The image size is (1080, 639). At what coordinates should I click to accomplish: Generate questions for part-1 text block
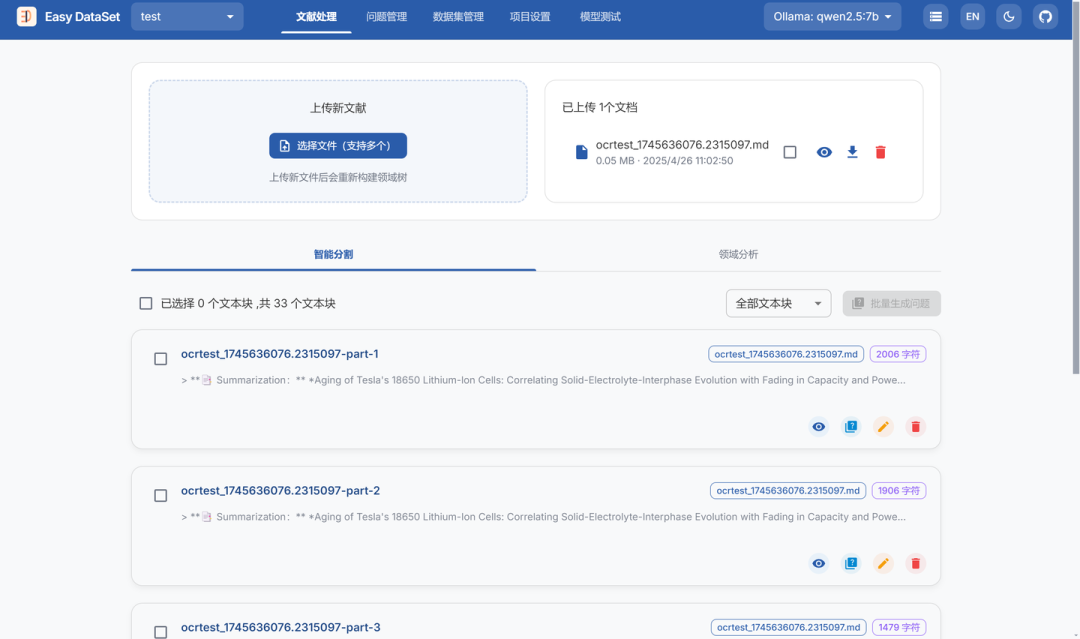[851, 427]
